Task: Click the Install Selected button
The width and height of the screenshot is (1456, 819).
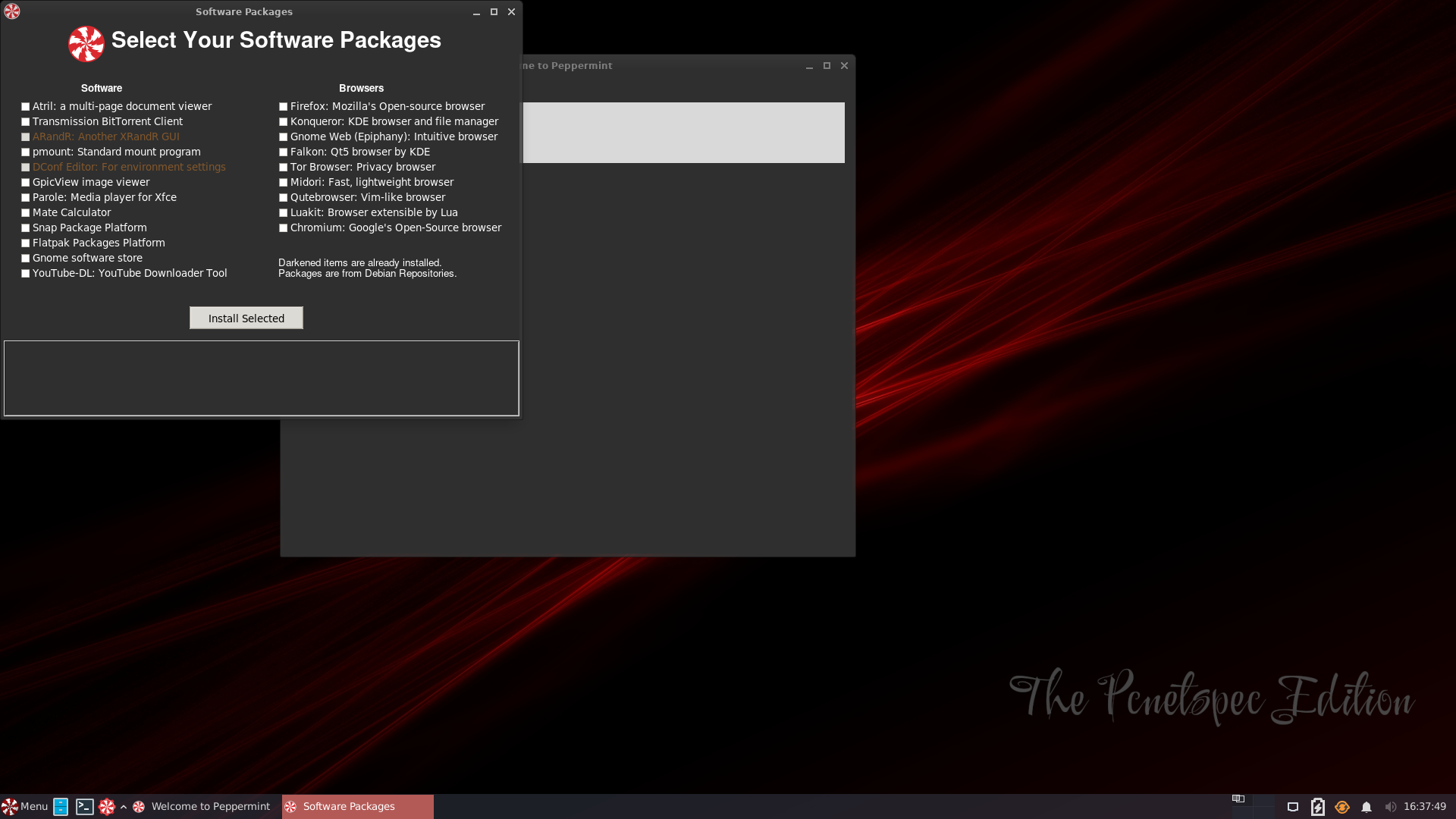Action: pyautogui.click(x=246, y=318)
